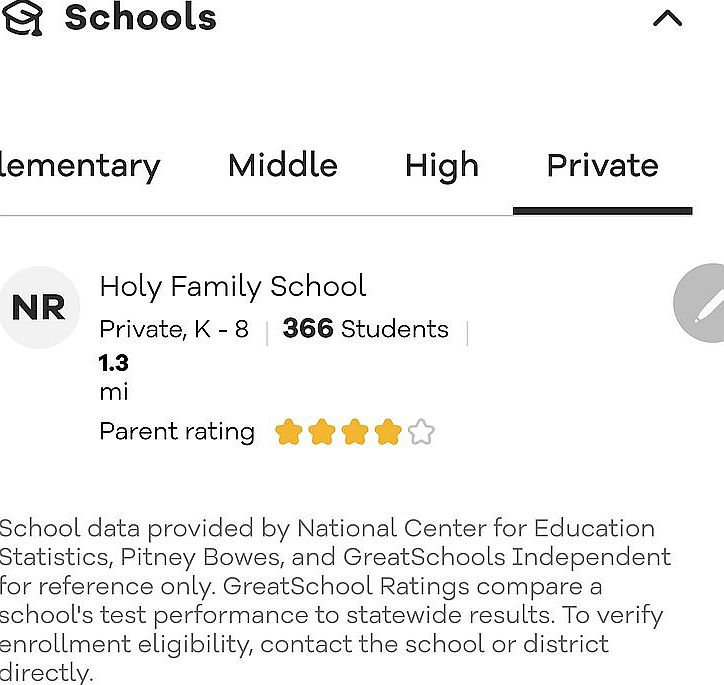Click the 1.3 mi distance text
Viewport: 724px width, 685px height.
pos(114,377)
